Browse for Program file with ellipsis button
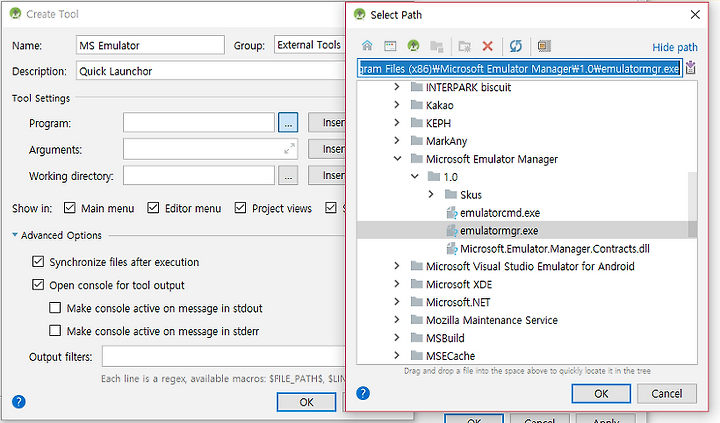Viewport: 720px width, 423px height. [288, 123]
